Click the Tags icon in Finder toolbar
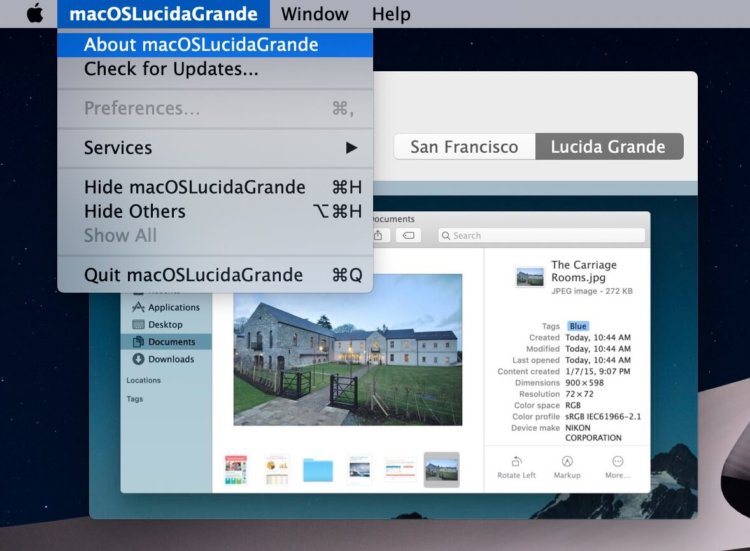The width and height of the screenshot is (750, 551). pos(408,235)
